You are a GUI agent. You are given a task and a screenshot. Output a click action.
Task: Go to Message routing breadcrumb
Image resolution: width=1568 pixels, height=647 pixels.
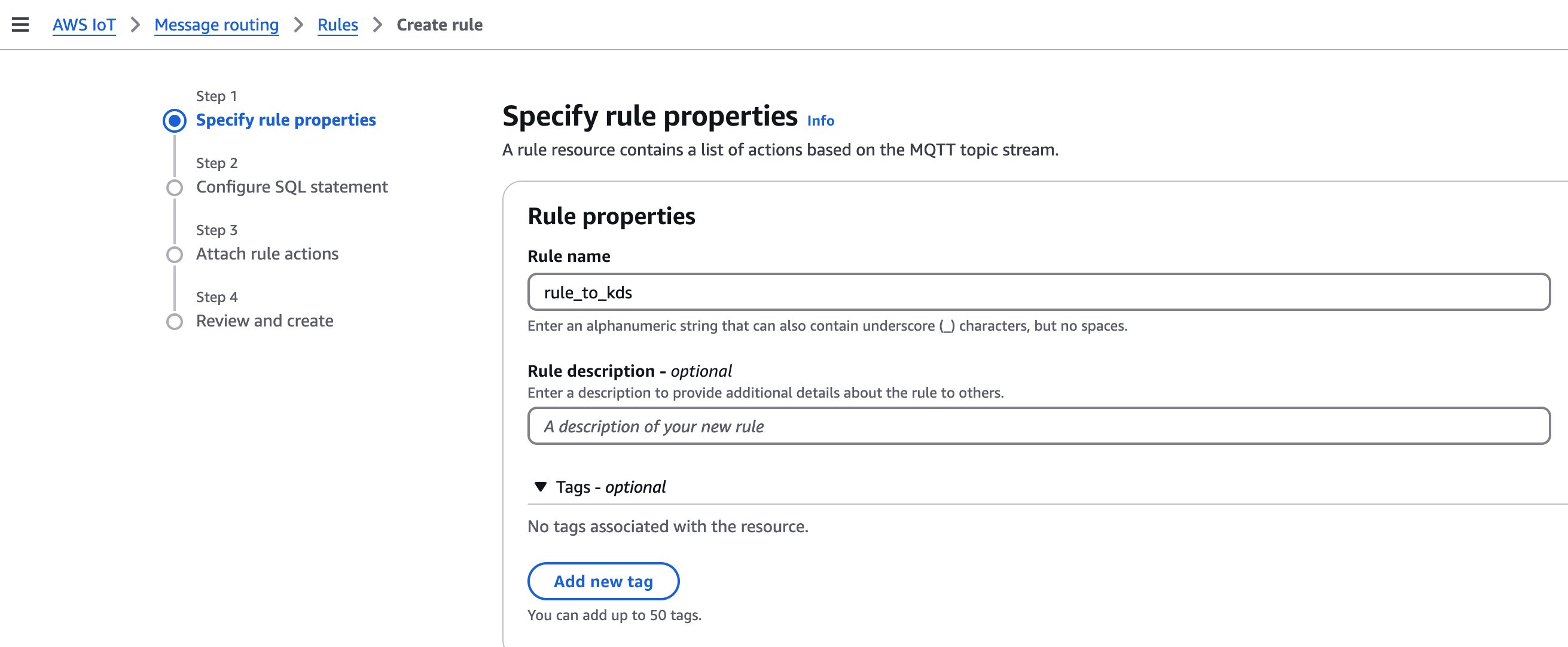tap(216, 25)
